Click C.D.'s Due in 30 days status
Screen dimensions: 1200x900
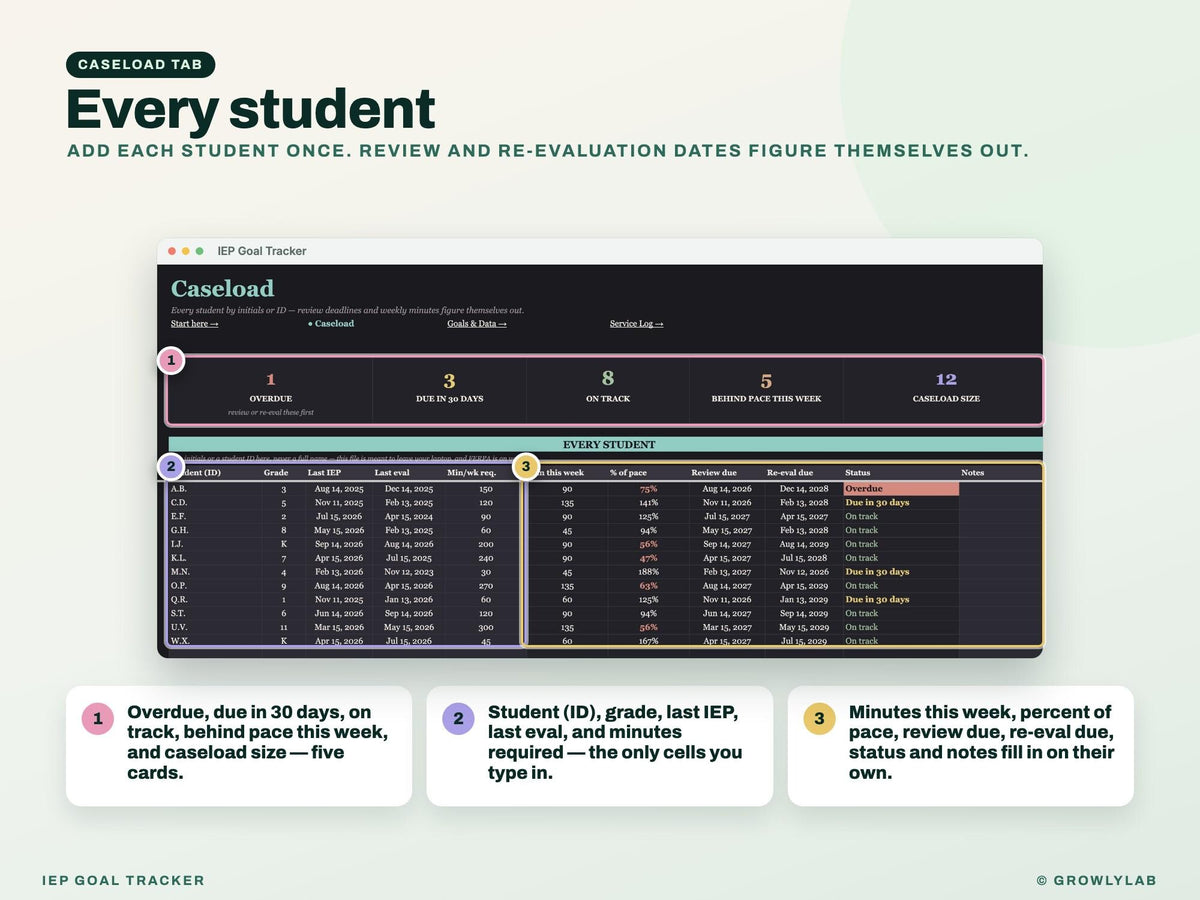(877, 503)
